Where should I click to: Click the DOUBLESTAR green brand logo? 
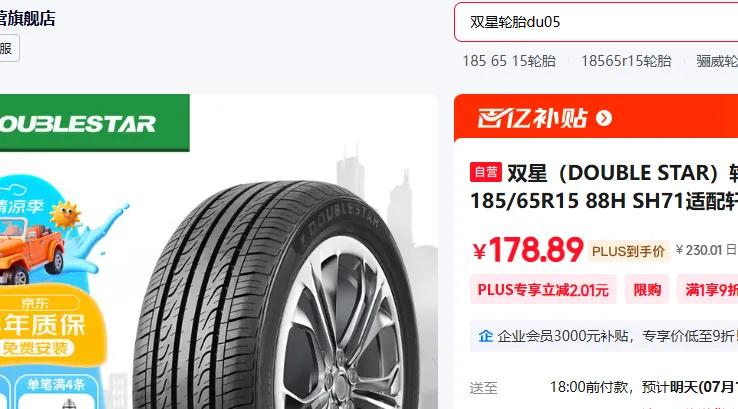[95, 123]
